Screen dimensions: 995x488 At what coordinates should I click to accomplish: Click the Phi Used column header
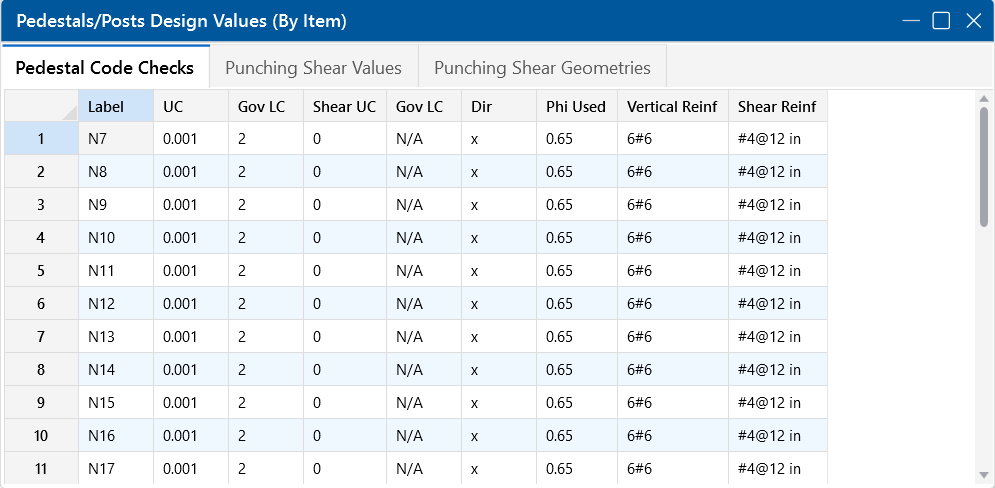577,106
